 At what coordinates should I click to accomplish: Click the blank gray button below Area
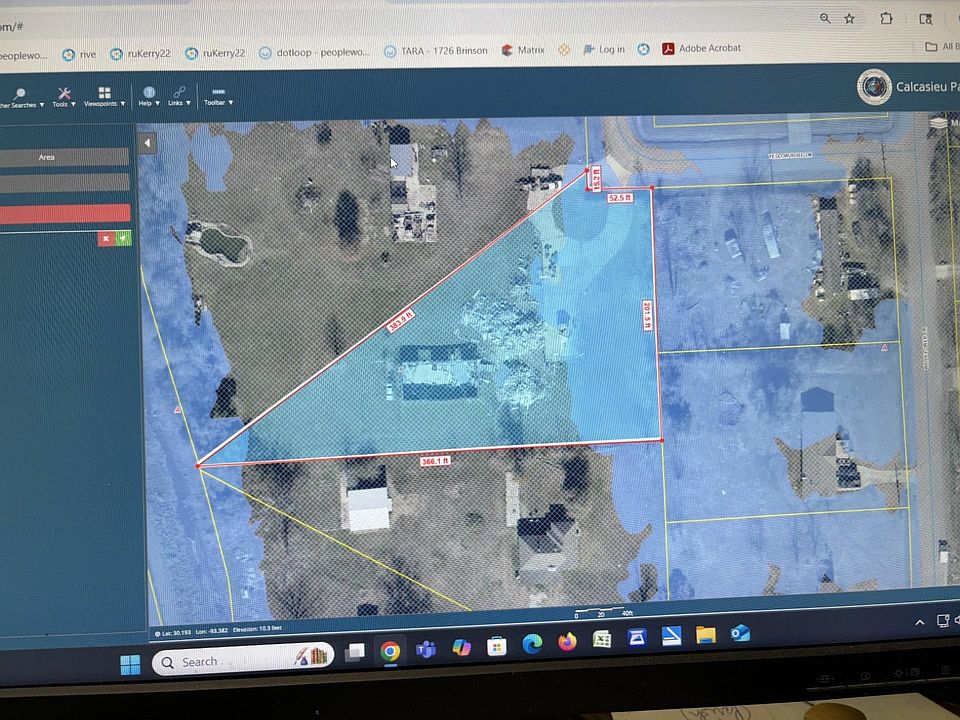pos(64,182)
